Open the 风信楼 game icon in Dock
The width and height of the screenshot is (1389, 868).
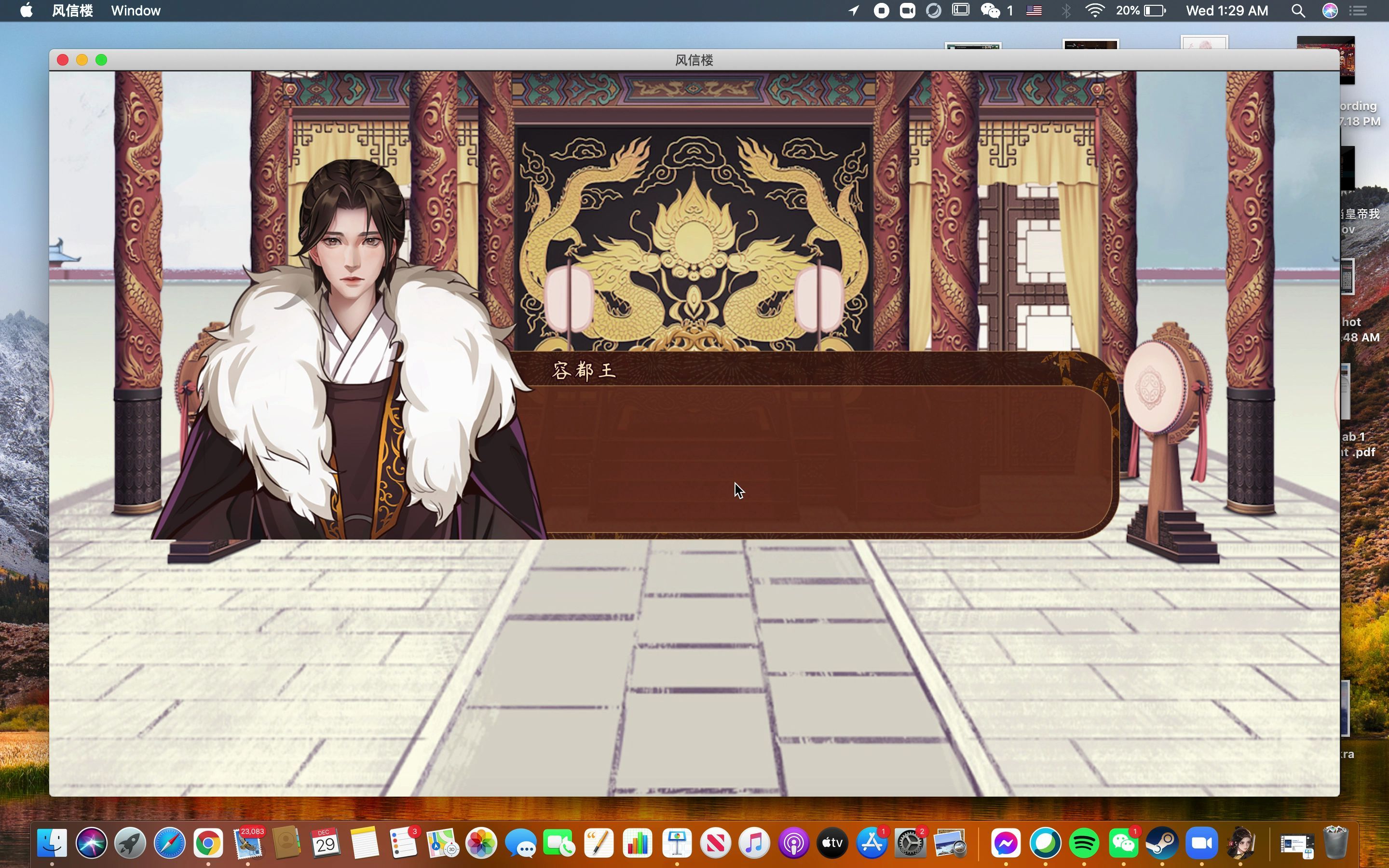point(1240,843)
